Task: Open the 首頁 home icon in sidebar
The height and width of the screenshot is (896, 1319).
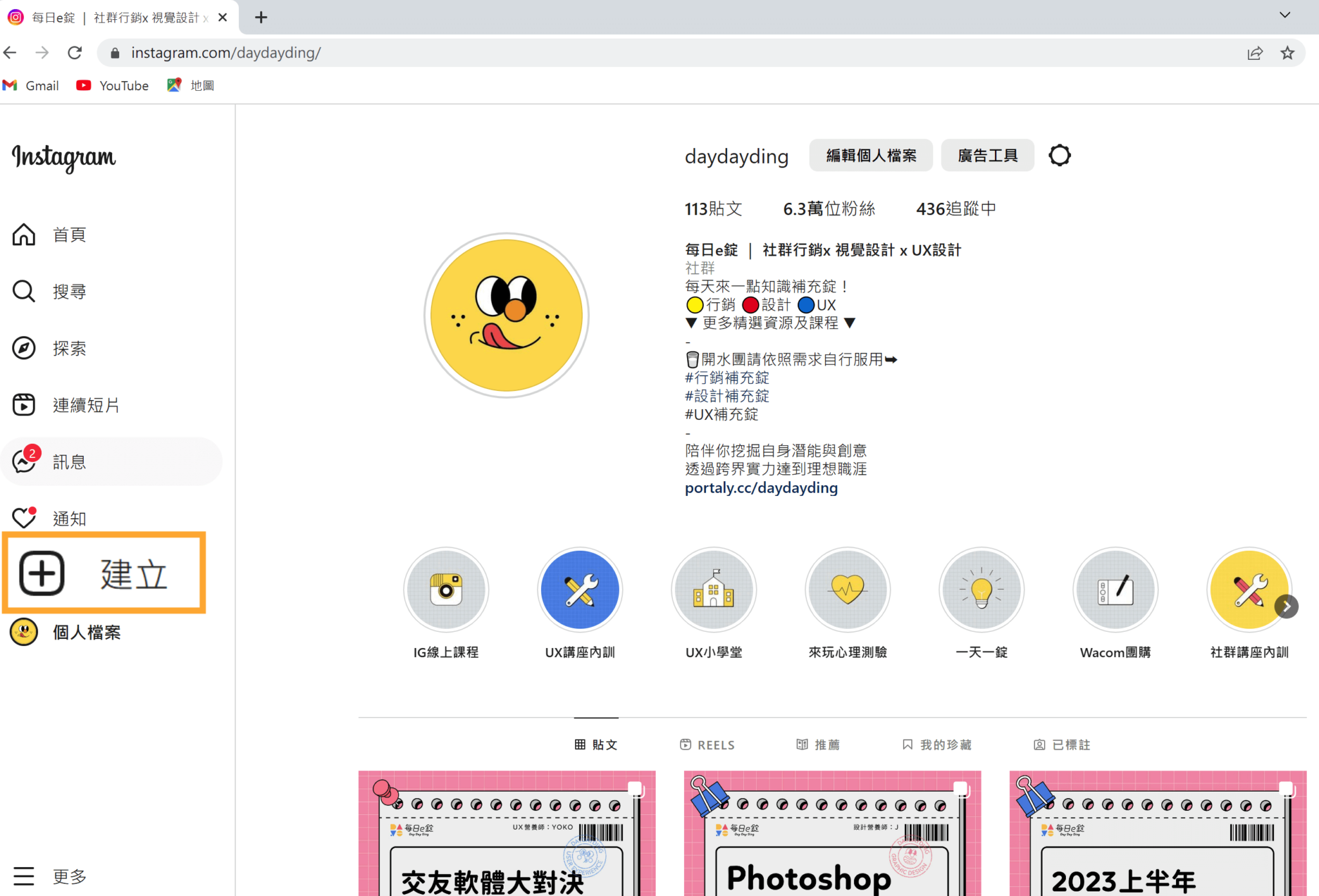Action: (24, 234)
